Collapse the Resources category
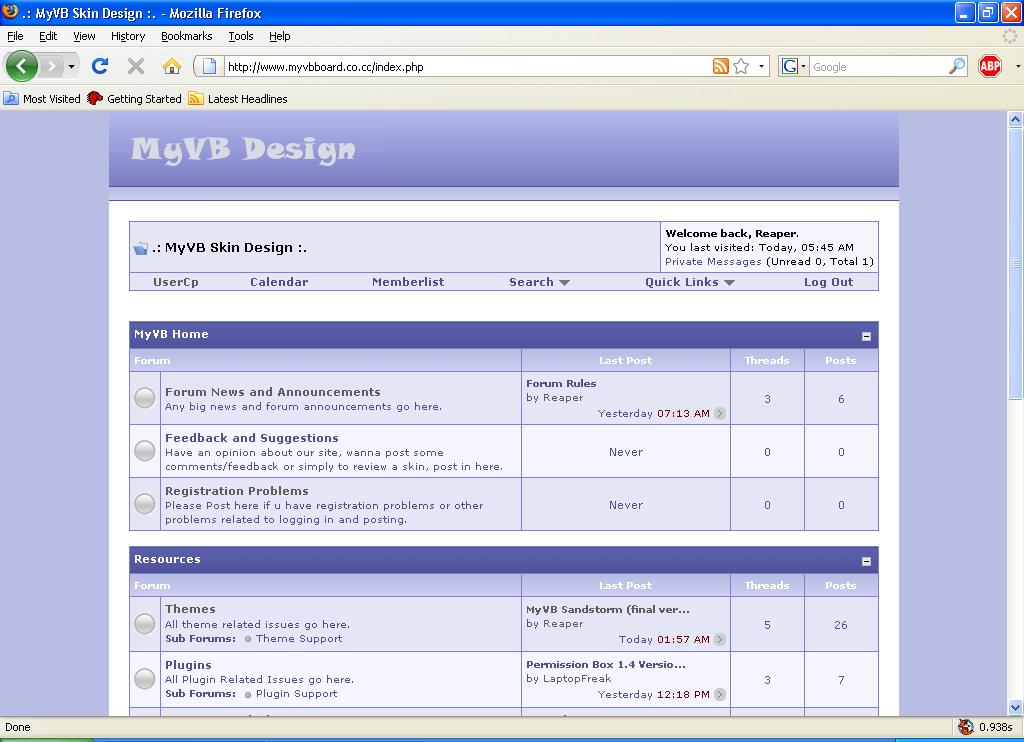This screenshot has width=1024, height=742. [866, 561]
